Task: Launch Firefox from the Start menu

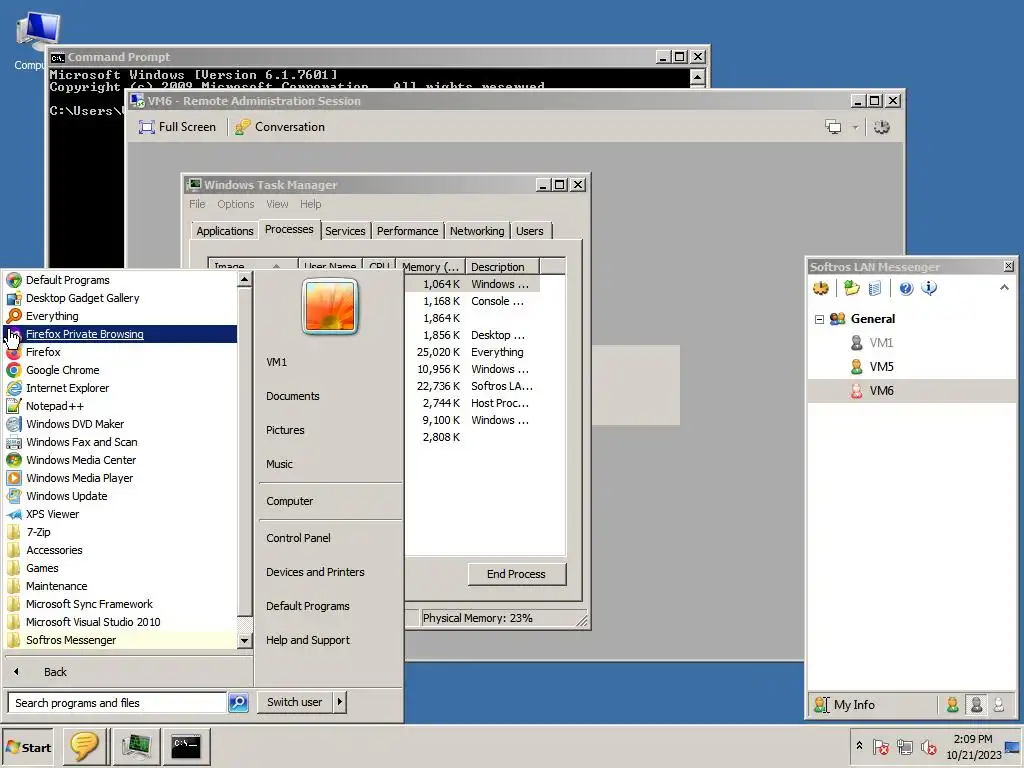Action: [x=121, y=352]
